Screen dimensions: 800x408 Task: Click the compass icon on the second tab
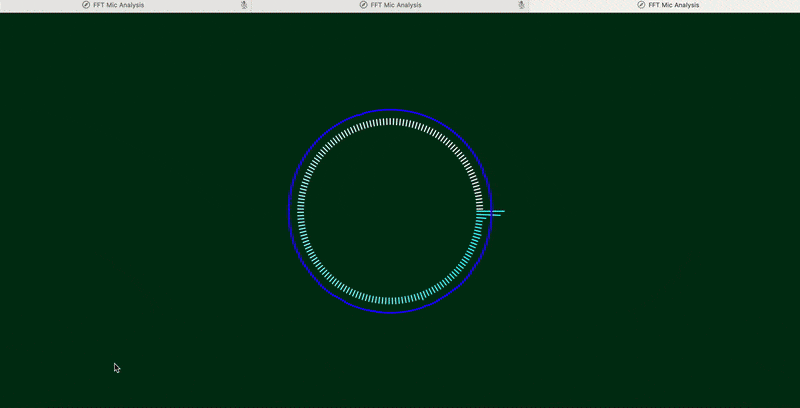[x=363, y=5]
